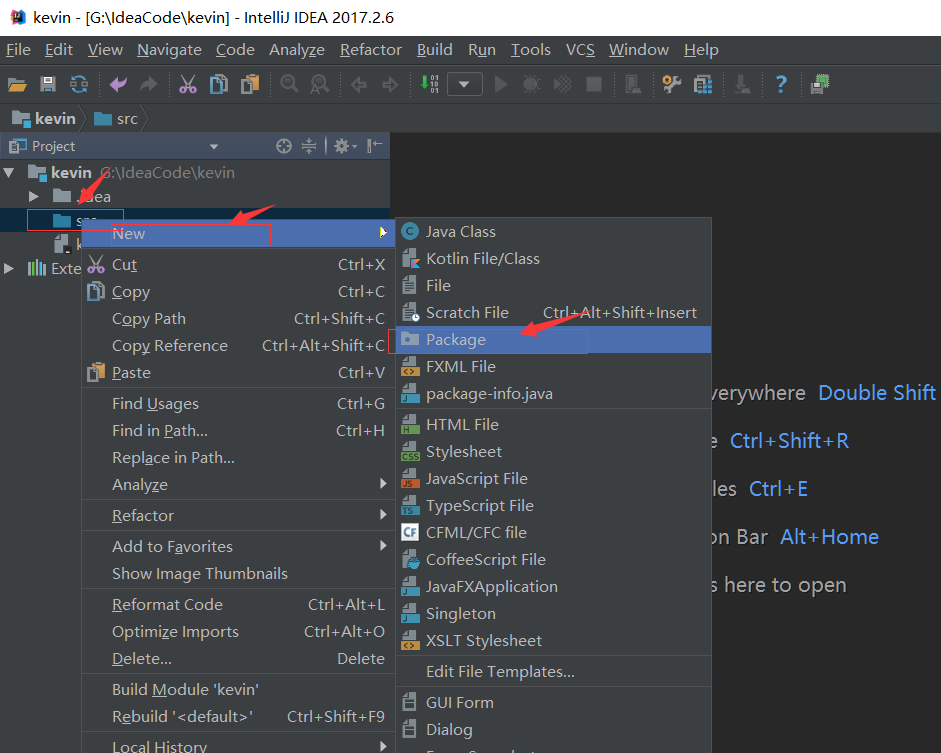Run with coverage icon in toolbar
Image resolution: width=941 pixels, height=753 pixels.
[562, 85]
